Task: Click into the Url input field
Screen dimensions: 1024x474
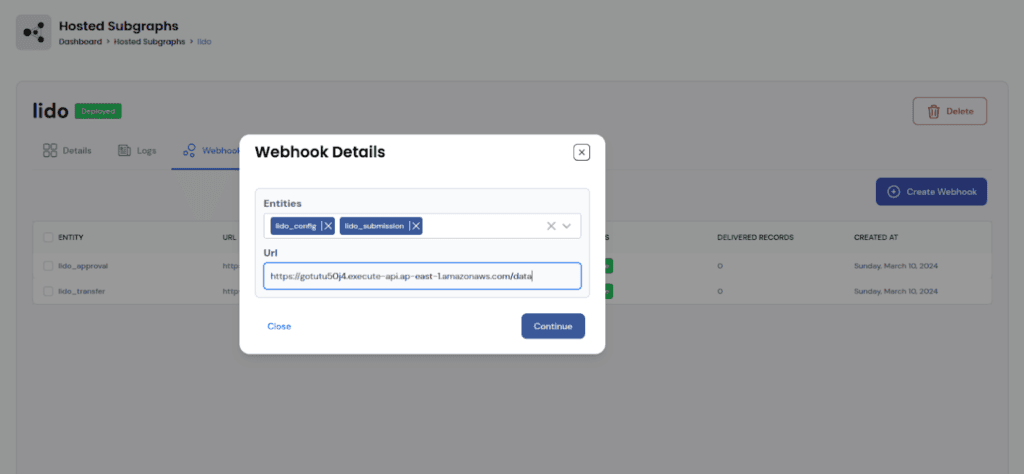Action: tap(422, 276)
